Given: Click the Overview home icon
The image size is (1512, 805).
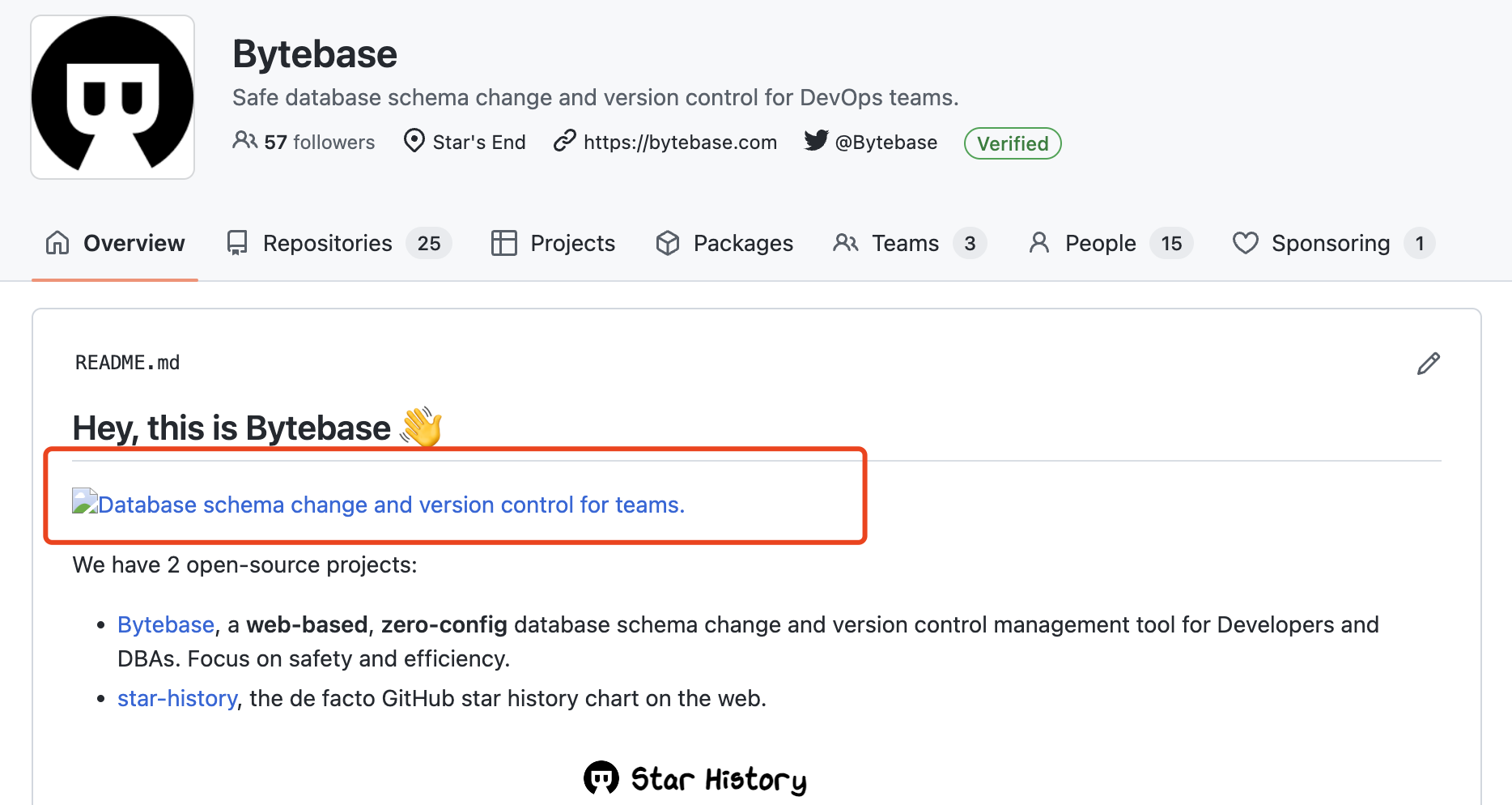Looking at the screenshot, I should pos(57,243).
